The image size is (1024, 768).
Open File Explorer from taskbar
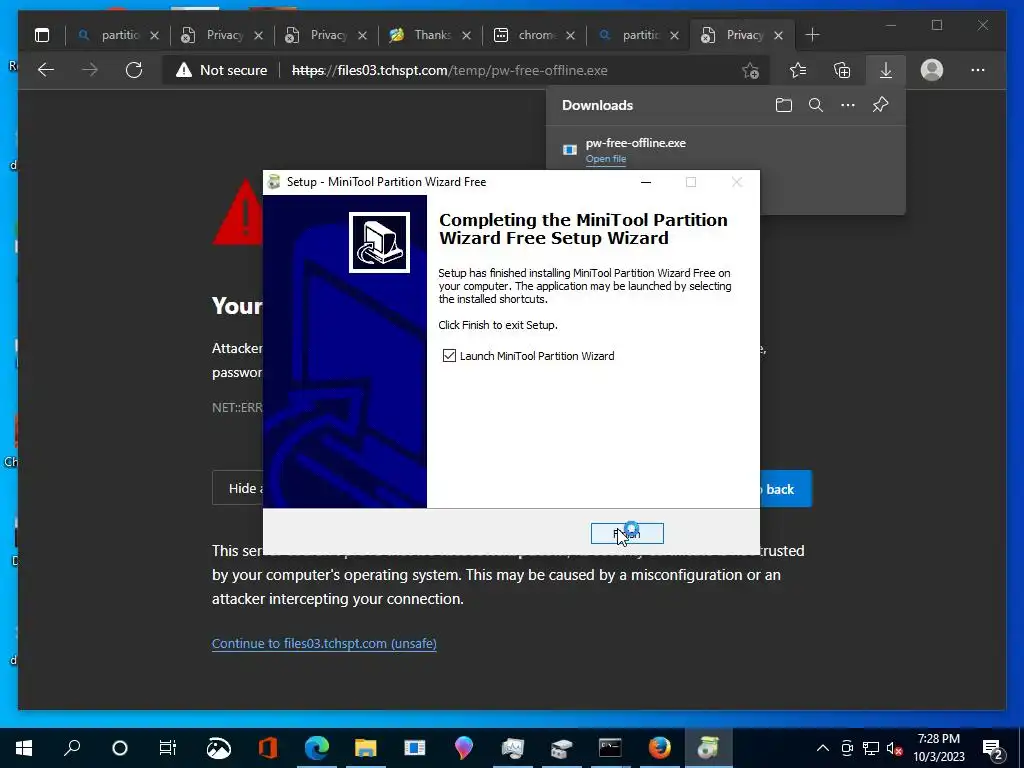[366, 748]
